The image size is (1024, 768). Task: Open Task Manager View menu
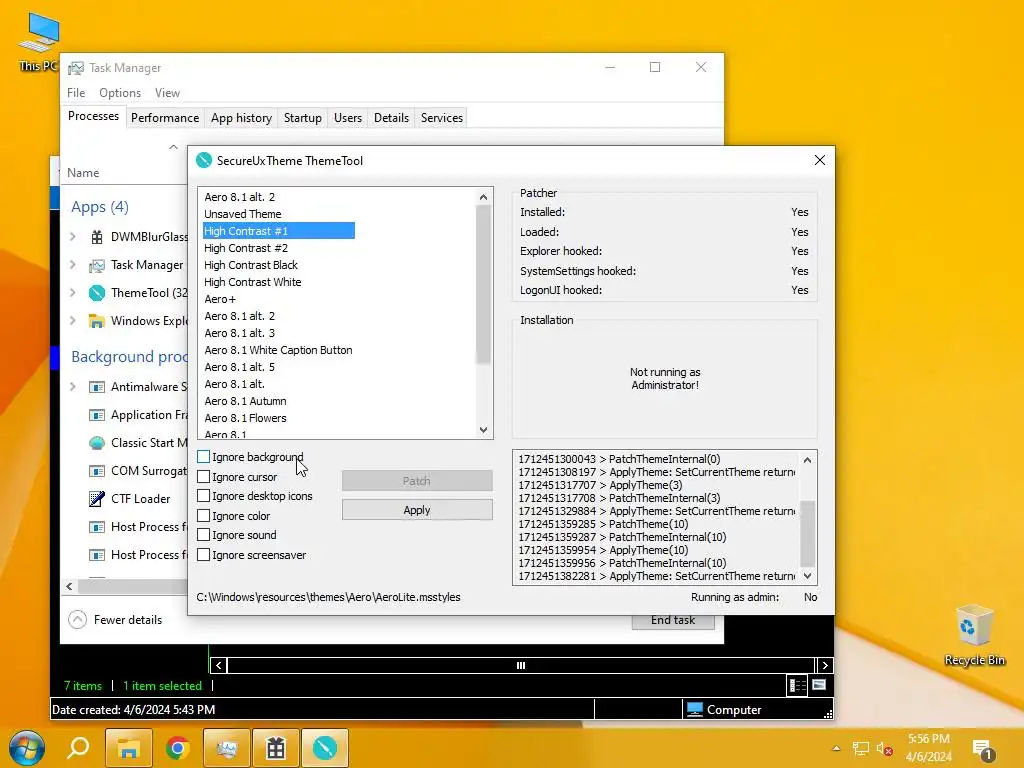pos(167,93)
